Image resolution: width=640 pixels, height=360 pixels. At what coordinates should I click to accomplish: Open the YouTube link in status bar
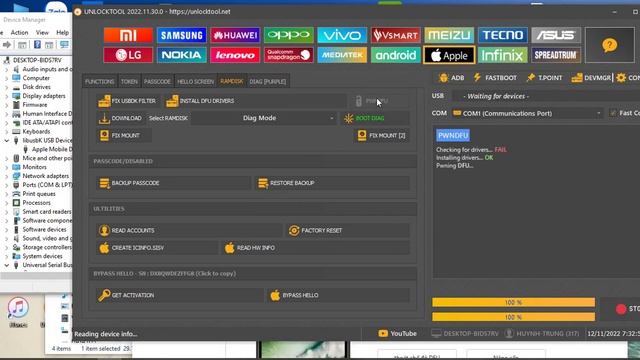point(397,333)
